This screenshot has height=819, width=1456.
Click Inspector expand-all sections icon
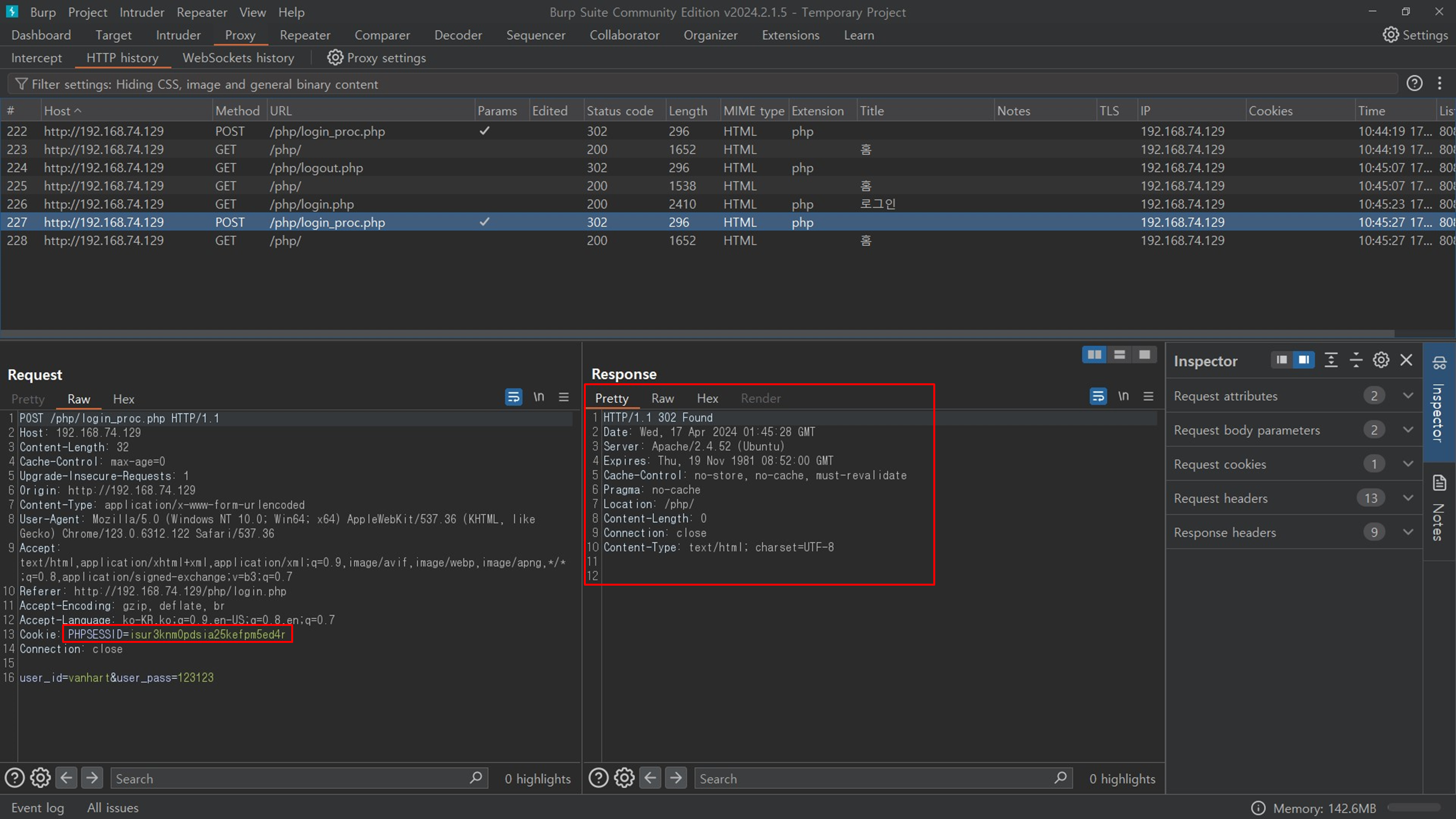1331,360
